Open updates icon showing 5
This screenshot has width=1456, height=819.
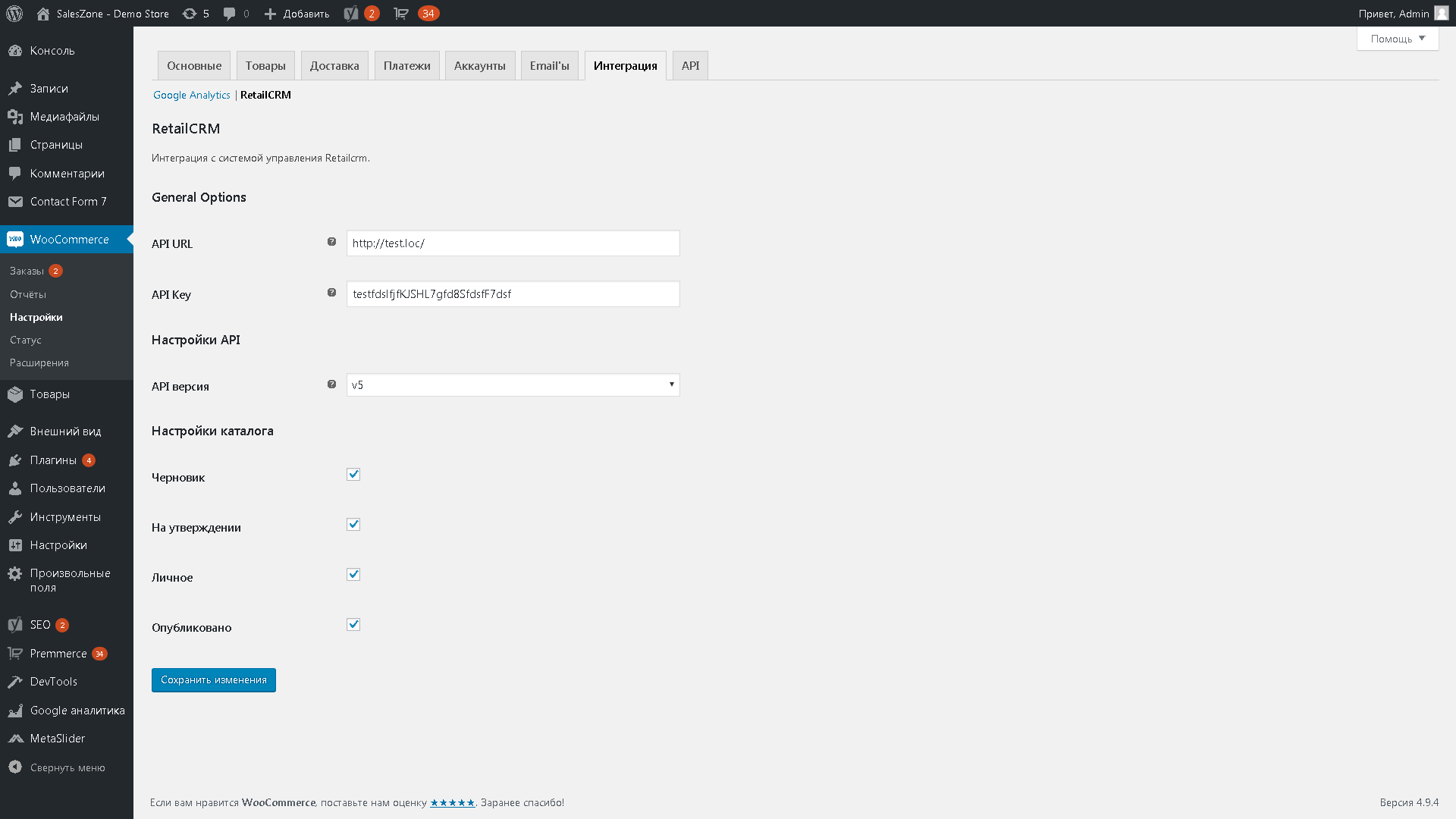pos(190,14)
